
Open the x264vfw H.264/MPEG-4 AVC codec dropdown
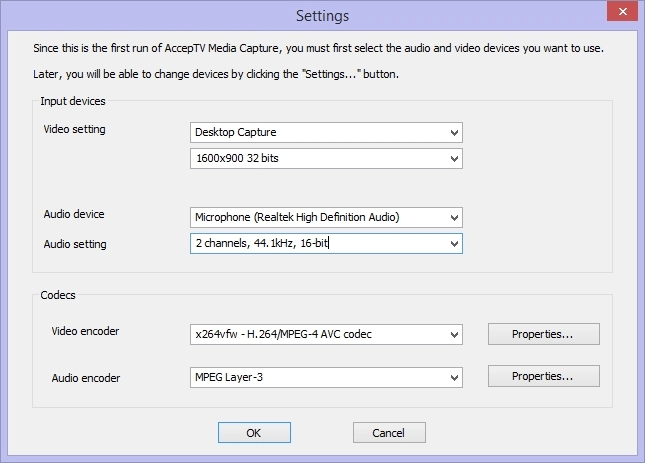pyautogui.click(x=326, y=334)
